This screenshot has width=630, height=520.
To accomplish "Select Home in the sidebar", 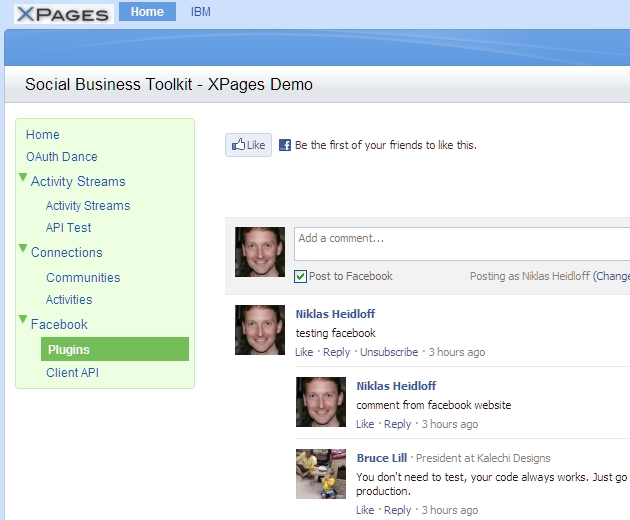I will (43, 135).
